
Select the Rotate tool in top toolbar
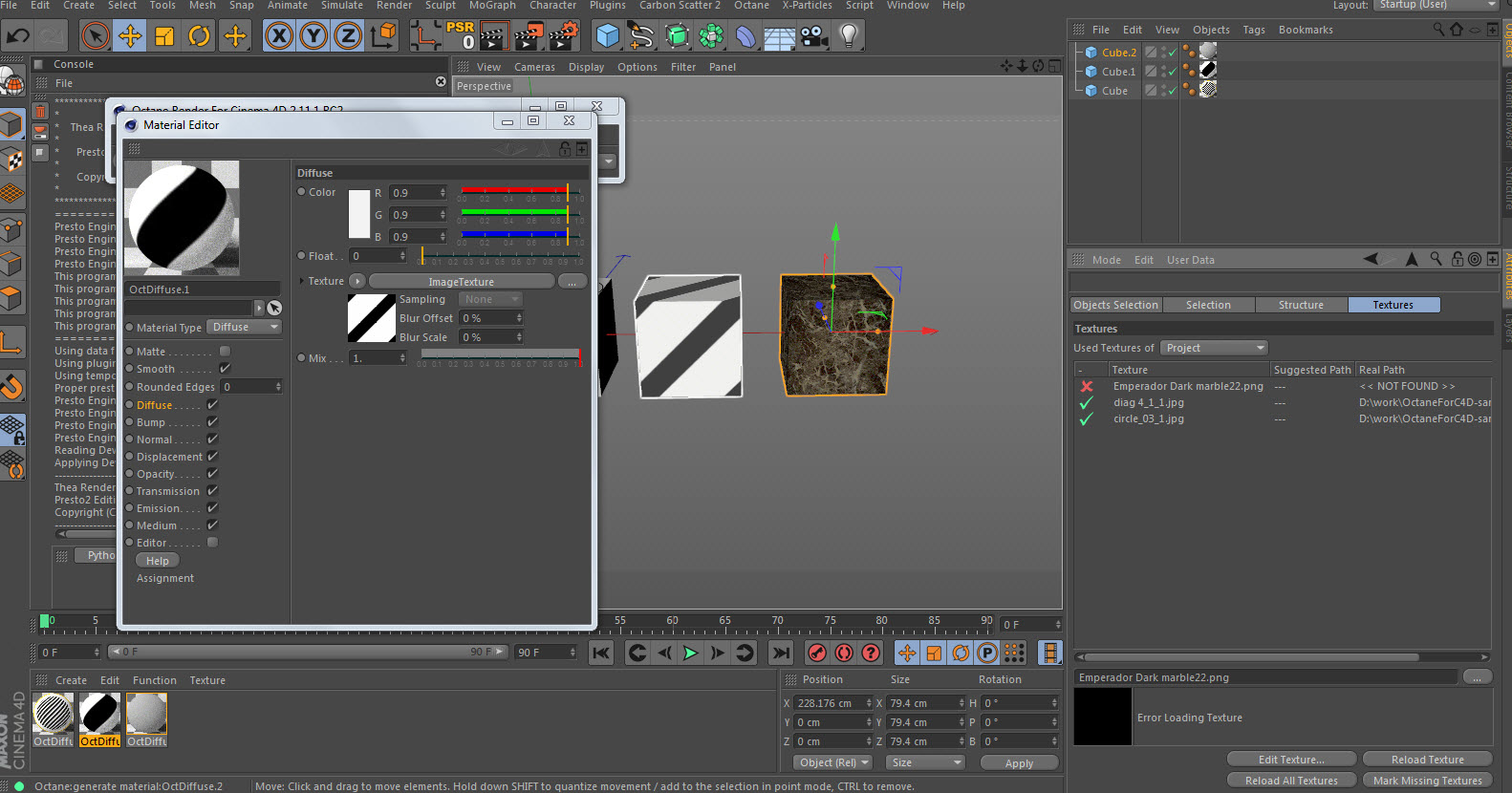(x=200, y=37)
